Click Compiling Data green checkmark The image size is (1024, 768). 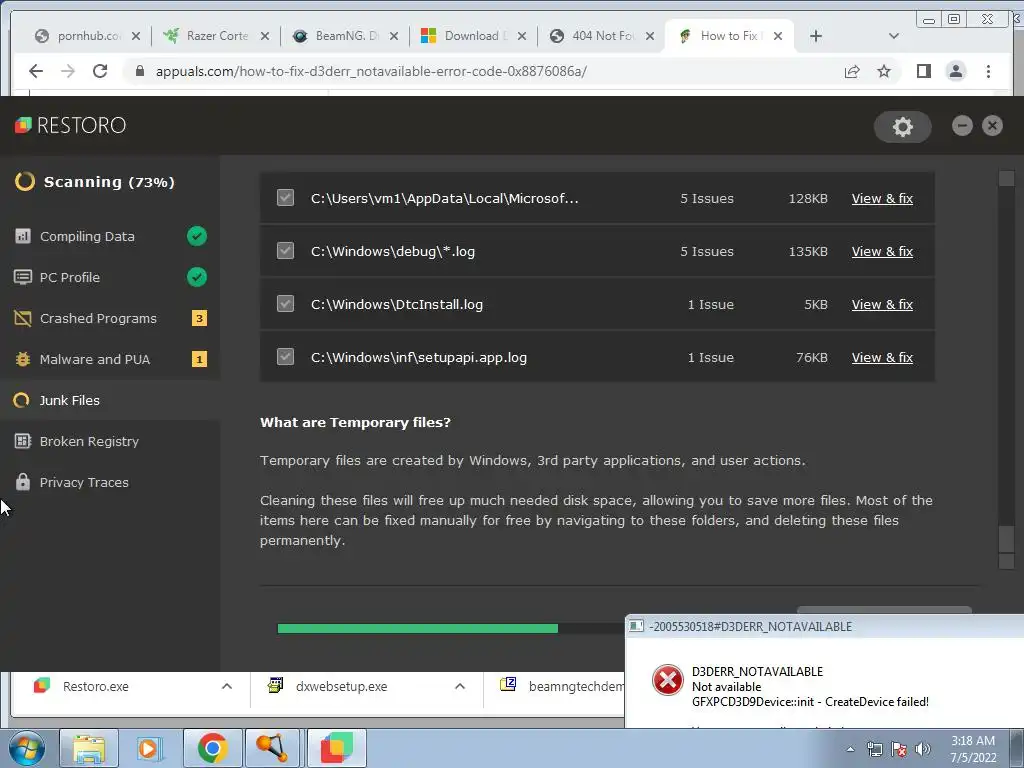[x=197, y=236]
